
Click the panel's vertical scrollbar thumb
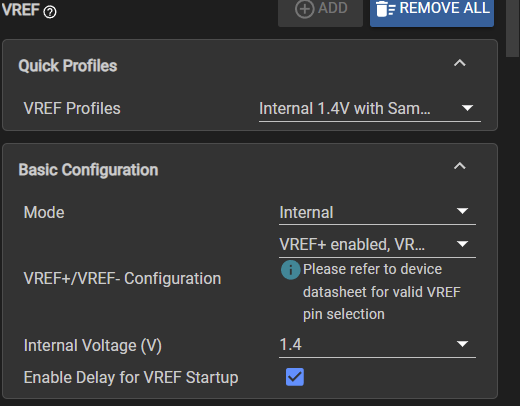pyautogui.click(x=513, y=28)
